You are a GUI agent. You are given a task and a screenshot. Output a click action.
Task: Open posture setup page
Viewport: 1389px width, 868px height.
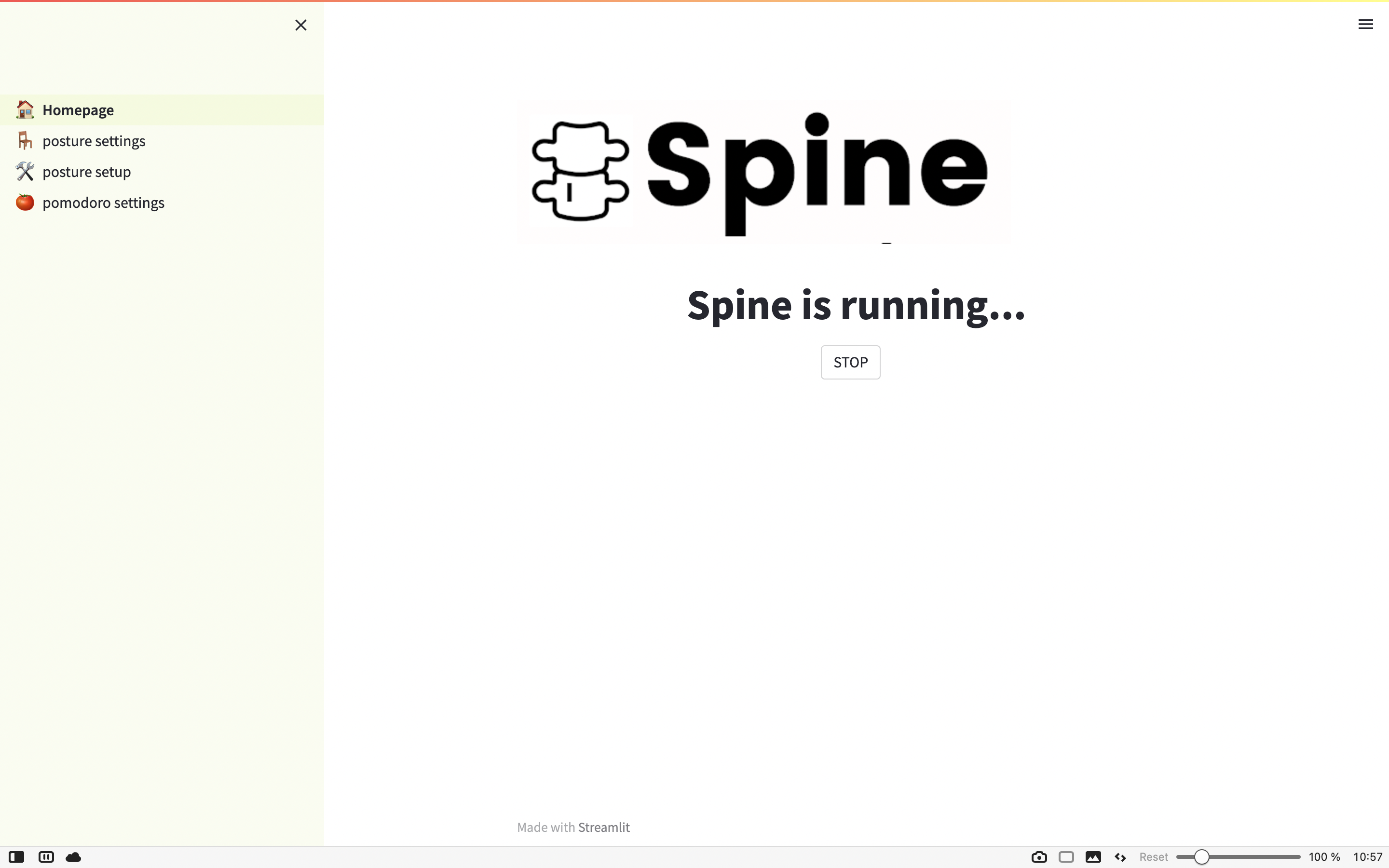pyautogui.click(x=87, y=172)
